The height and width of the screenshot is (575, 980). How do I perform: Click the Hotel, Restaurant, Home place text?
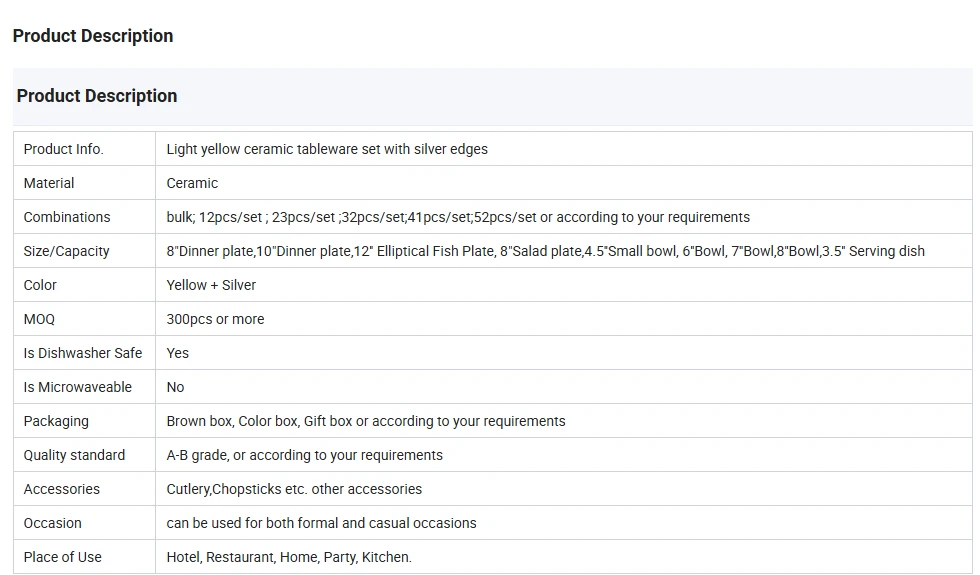click(289, 557)
